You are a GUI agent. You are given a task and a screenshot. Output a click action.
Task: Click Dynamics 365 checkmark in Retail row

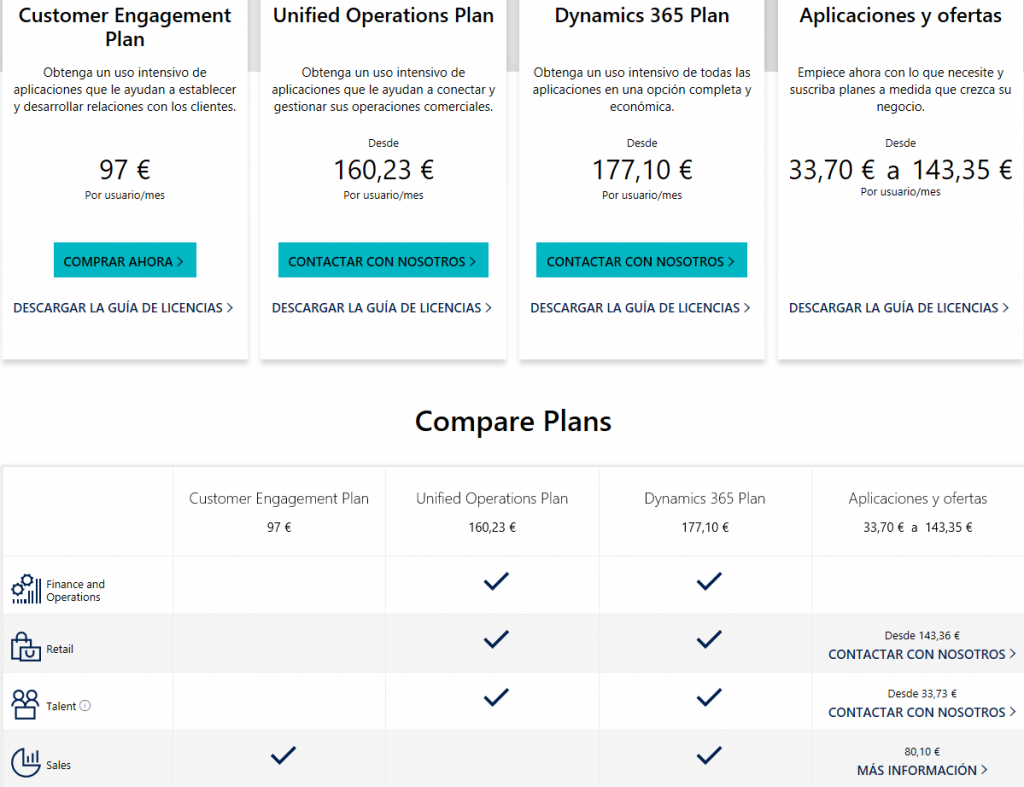709,639
